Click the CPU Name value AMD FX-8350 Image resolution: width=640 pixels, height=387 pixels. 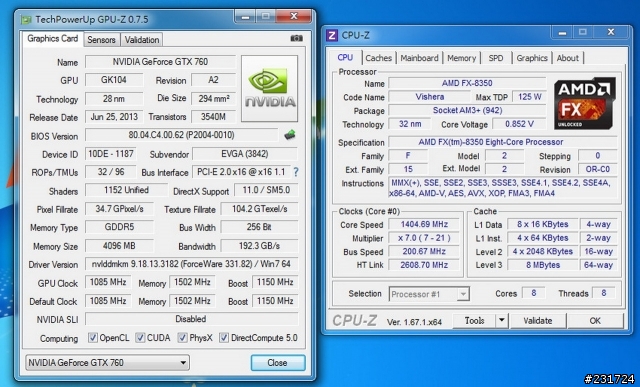click(x=467, y=83)
